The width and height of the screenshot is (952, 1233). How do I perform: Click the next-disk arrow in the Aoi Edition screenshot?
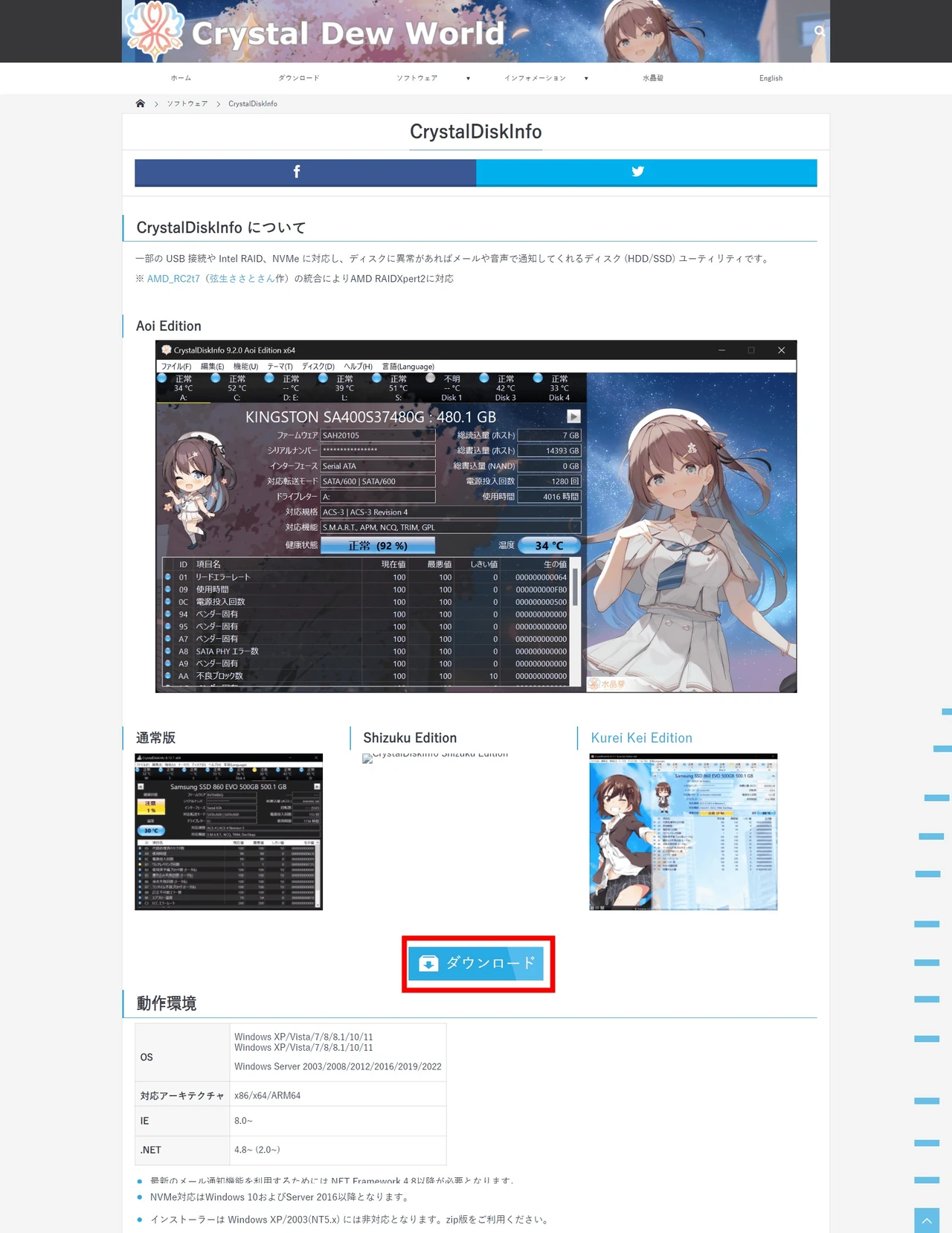(573, 416)
